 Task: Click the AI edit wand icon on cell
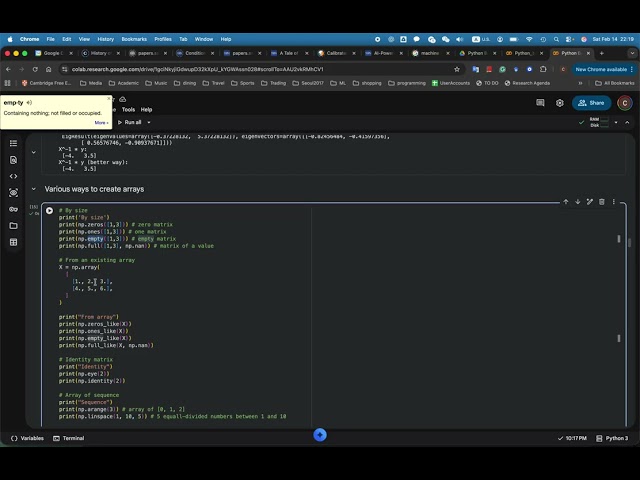tap(590, 202)
